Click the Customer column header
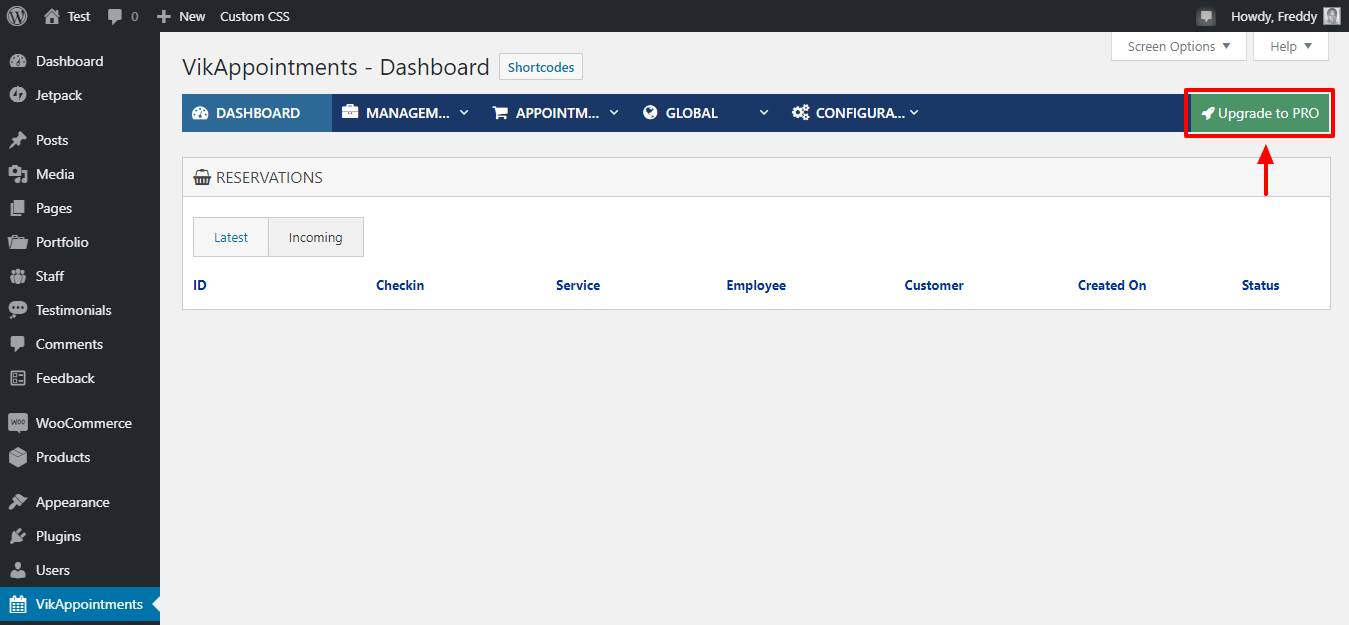 tap(934, 285)
